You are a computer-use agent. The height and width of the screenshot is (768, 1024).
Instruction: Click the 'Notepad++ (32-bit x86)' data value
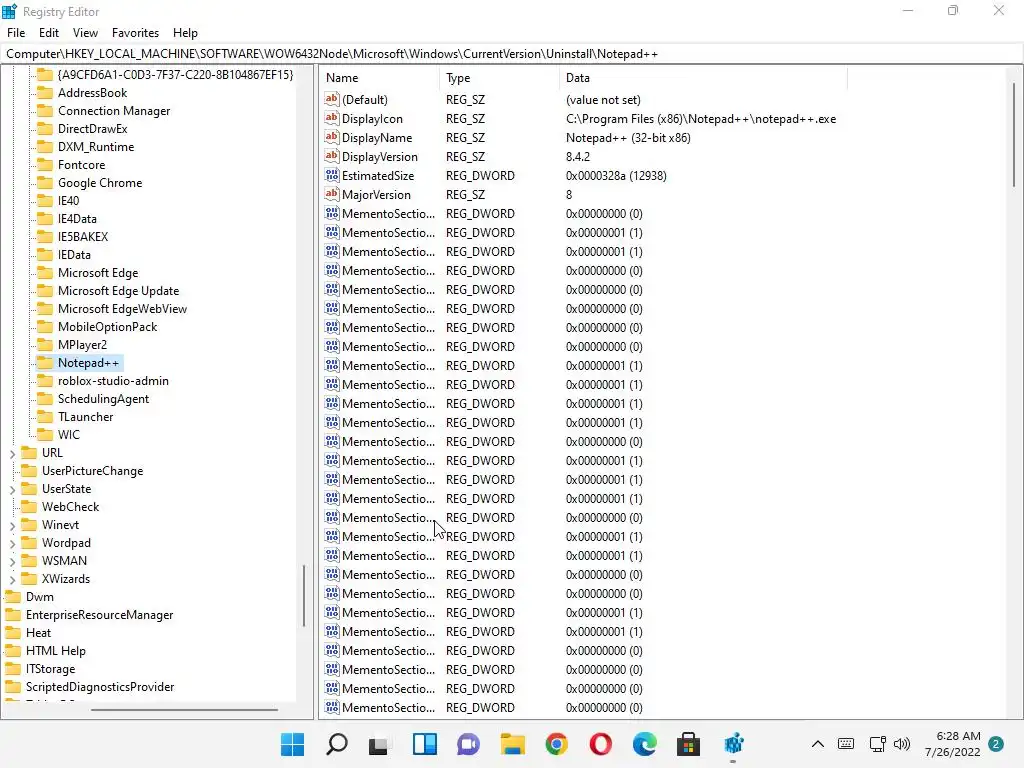(x=628, y=138)
